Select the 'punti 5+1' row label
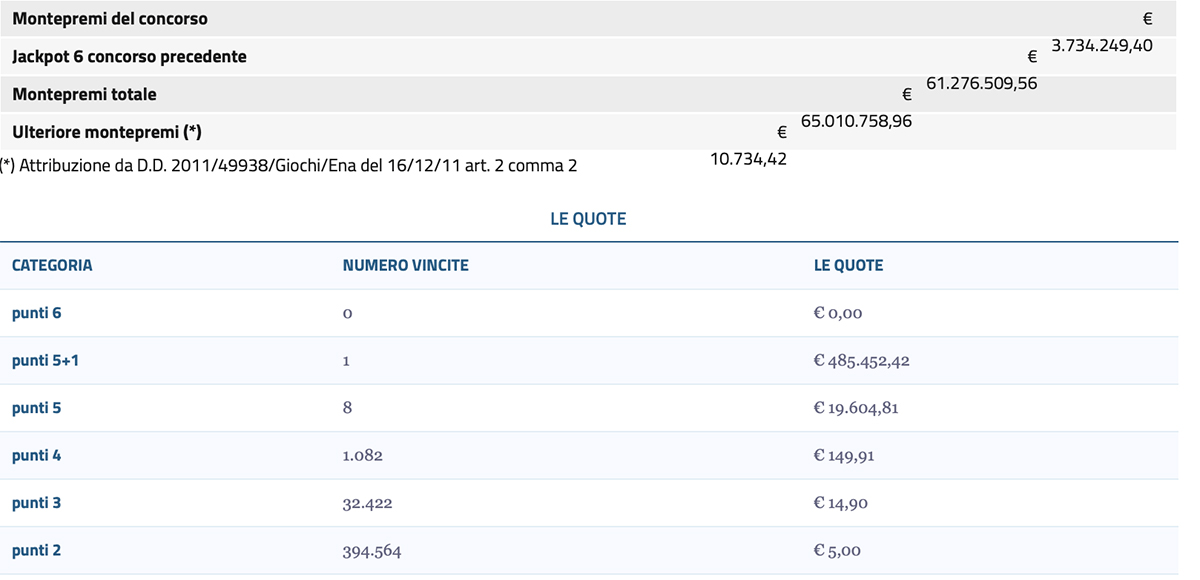This screenshot has width=1200, height=580. 45,360
